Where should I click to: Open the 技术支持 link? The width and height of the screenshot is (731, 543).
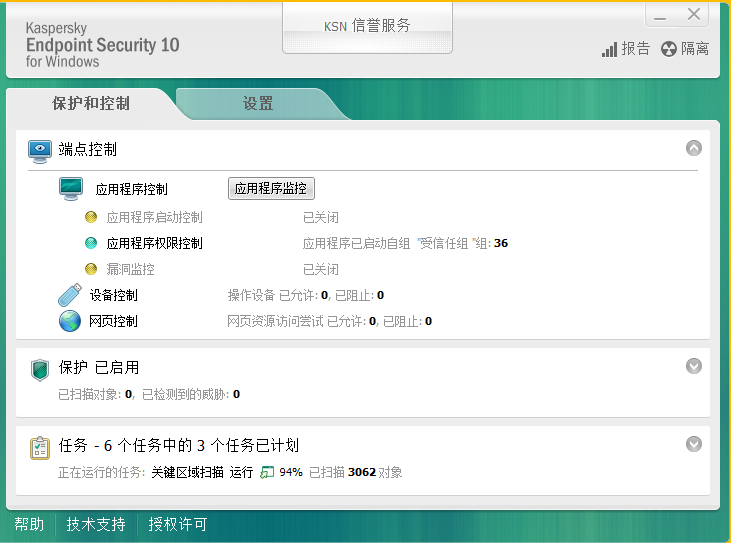coord(96,524)
